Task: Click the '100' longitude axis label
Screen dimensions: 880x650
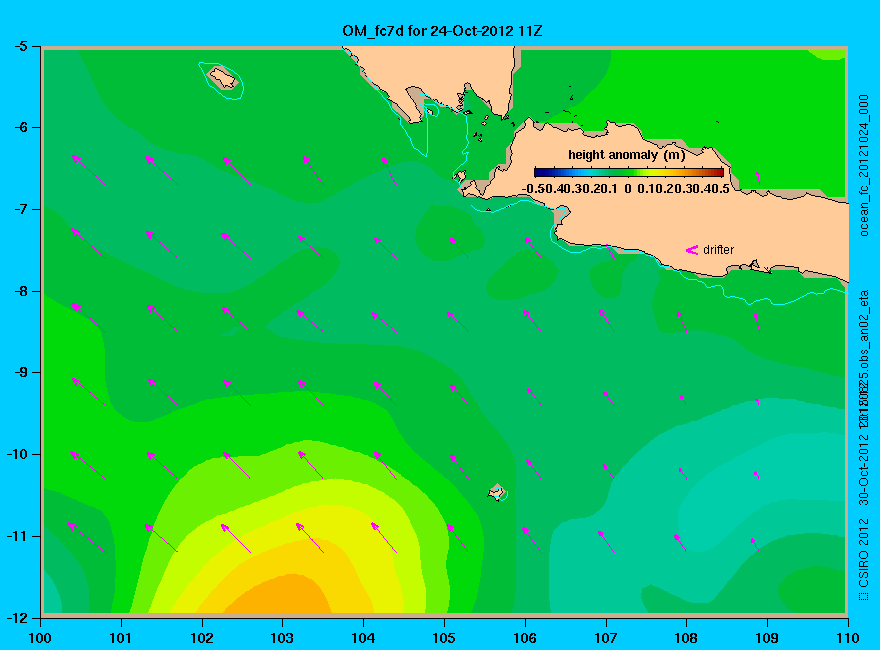Action: [x=40, y=638]
